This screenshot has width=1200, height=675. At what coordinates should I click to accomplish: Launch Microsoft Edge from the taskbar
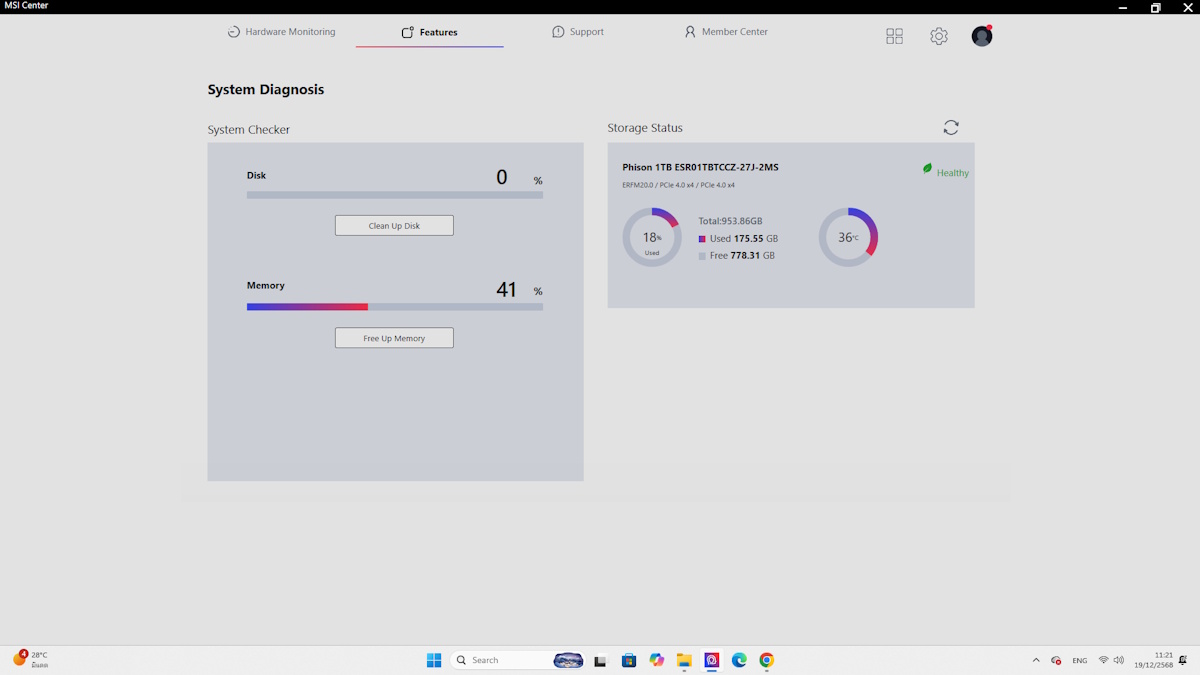pyautogui.click(x=739, y=660)
